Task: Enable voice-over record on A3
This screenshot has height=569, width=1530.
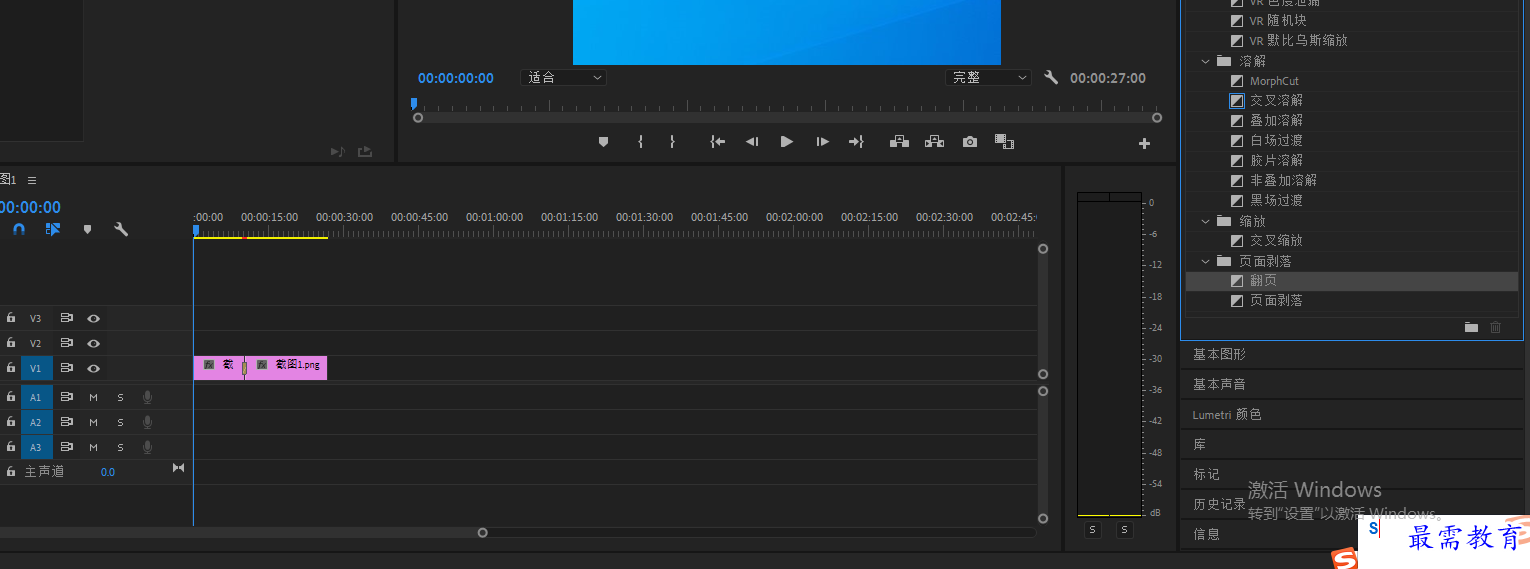Action: point(147,447)
